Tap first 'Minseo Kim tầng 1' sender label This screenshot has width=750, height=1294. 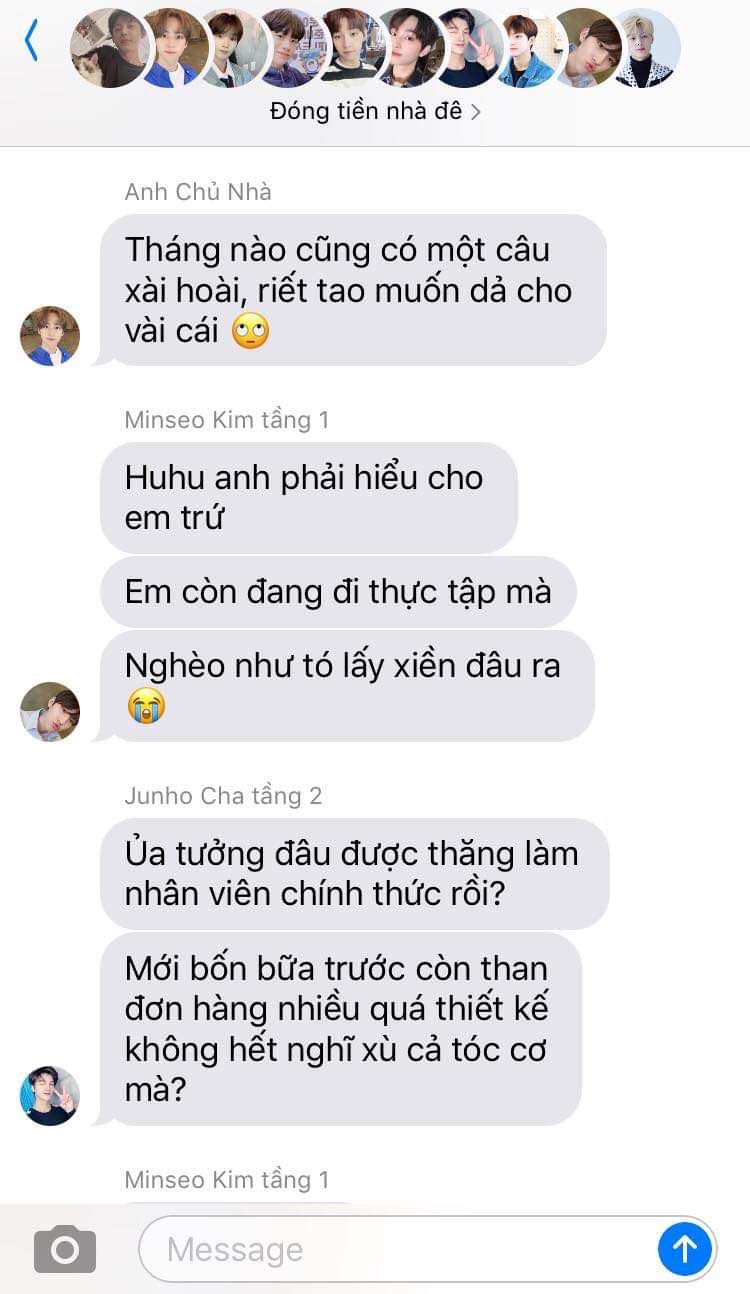click(x=227, y=420)
